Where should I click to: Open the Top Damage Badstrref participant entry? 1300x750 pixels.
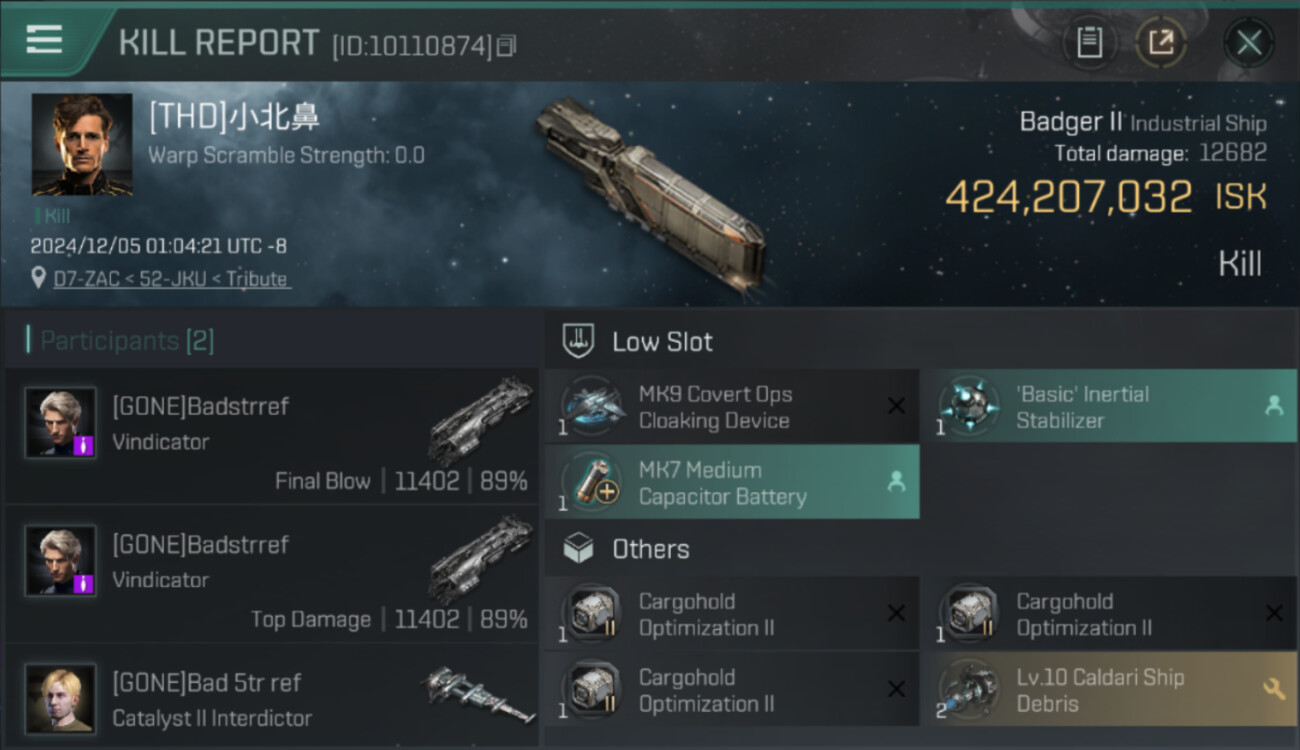[272, 575]
